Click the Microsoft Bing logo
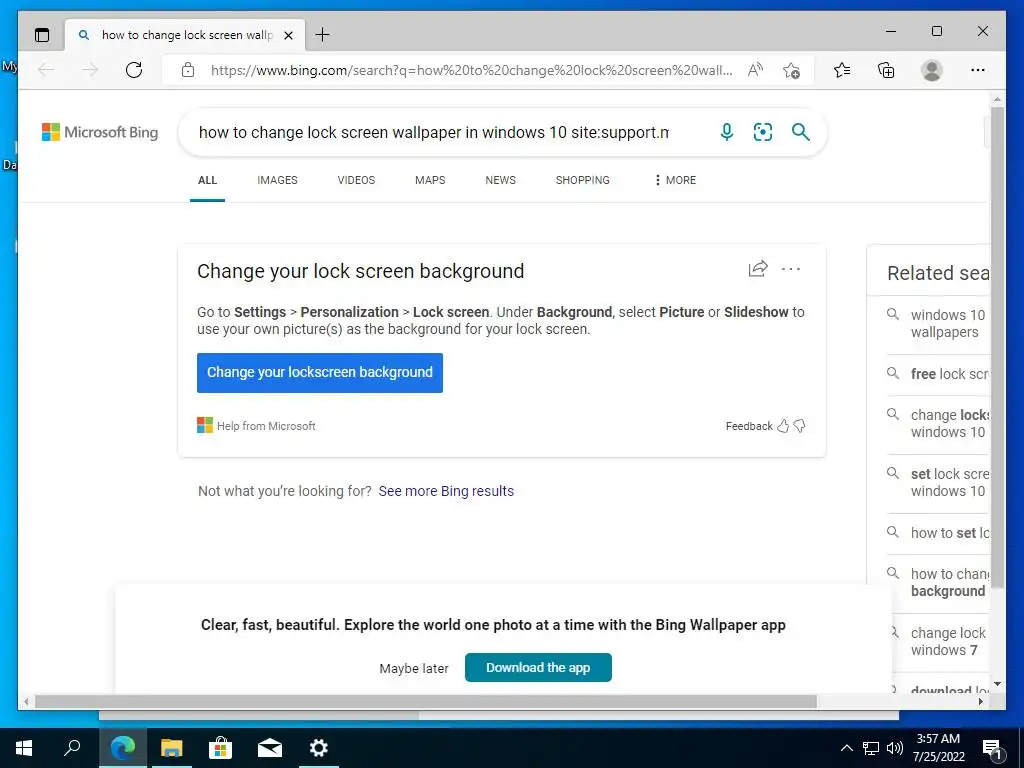1024x768 pixels. click(x=100, y=132)
